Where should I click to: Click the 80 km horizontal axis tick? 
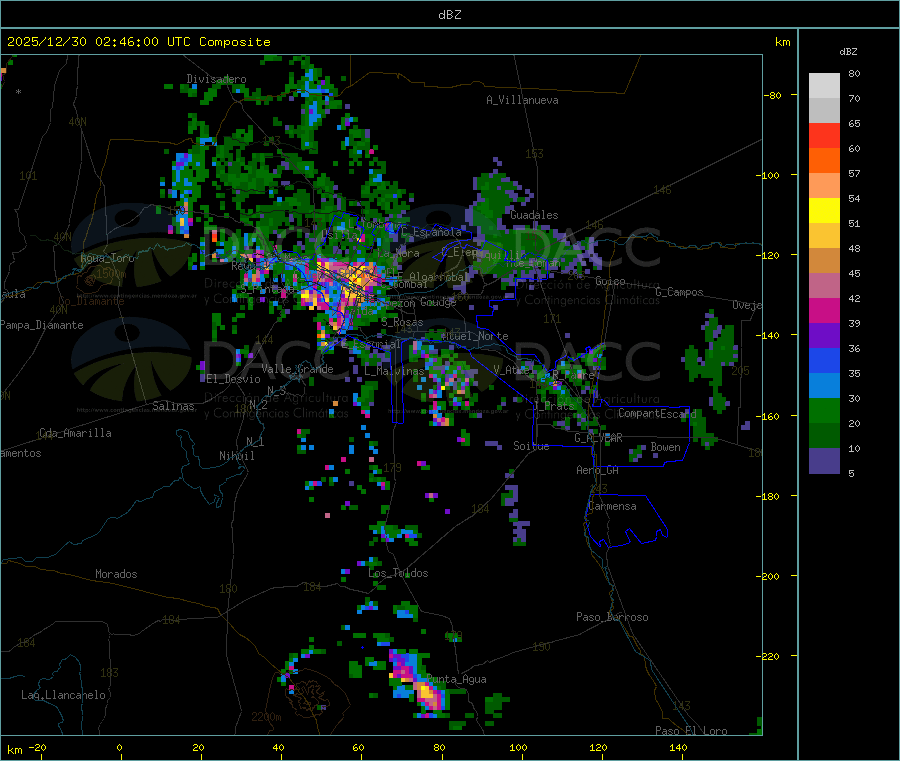coord(439,748)
